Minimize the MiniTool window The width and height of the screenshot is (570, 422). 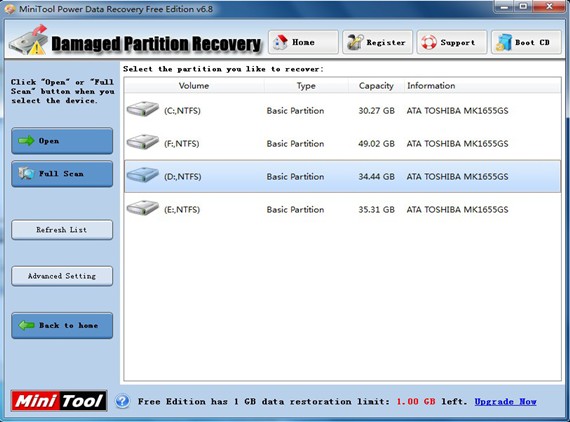(504, 7)
